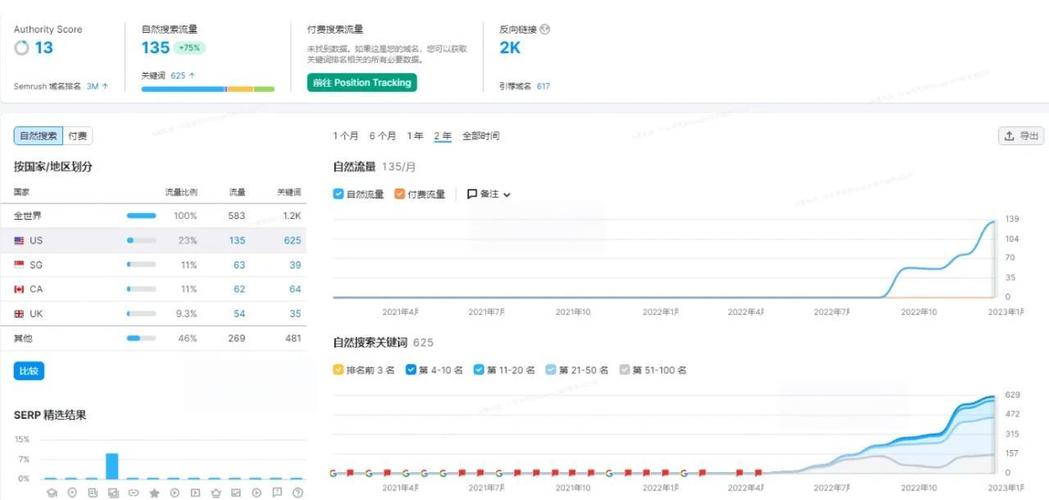Expand the US country row

(x=36, y=241)
